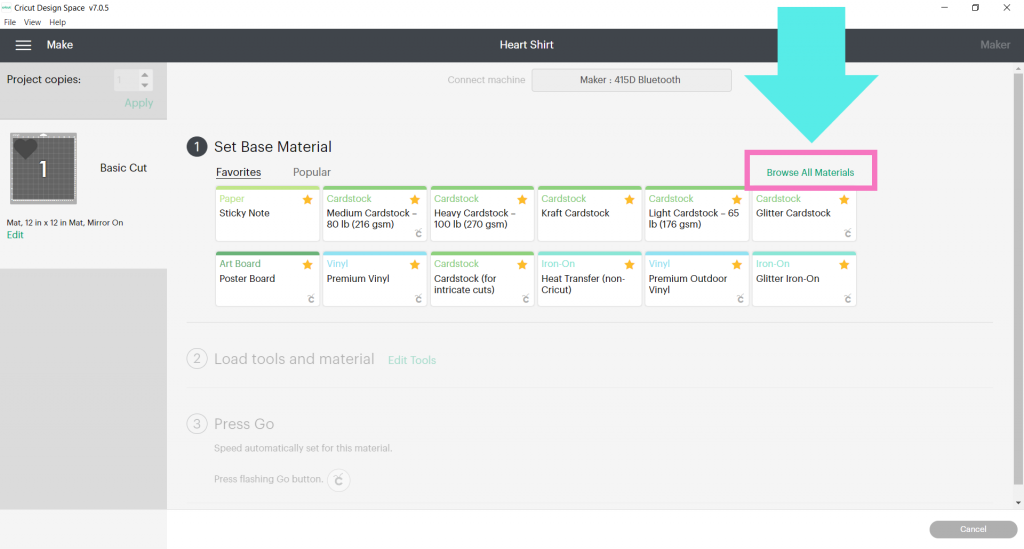The height and width of the screenshot is (549, 1024).
Task: Choose Light Cardstock 65 lb material
Action: [x=696, y=213]
